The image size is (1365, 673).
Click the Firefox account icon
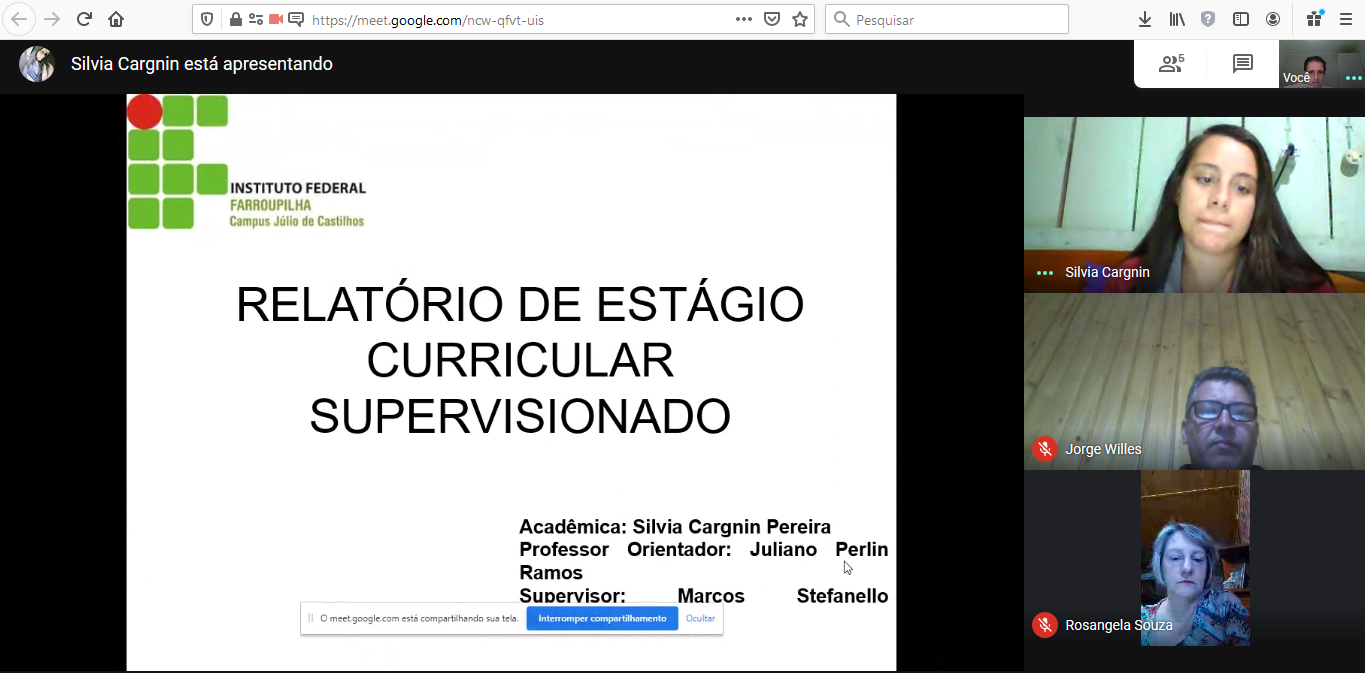(x=1273, y=19)
